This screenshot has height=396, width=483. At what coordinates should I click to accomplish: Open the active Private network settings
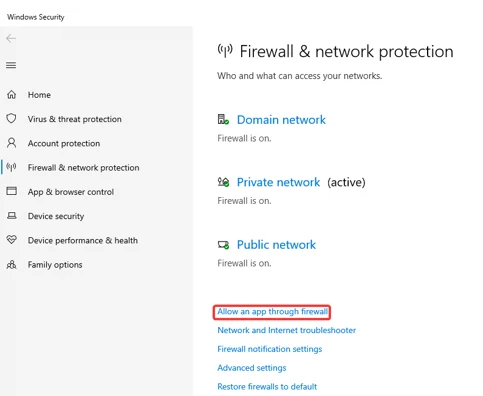click(x=278, y=182)
